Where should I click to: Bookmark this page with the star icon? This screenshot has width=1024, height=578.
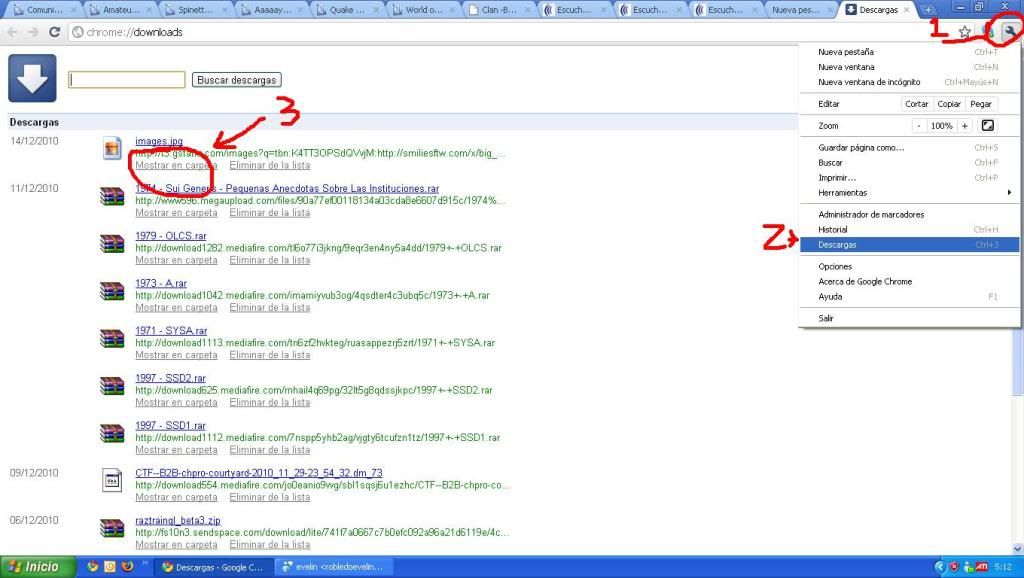[965, 32]
